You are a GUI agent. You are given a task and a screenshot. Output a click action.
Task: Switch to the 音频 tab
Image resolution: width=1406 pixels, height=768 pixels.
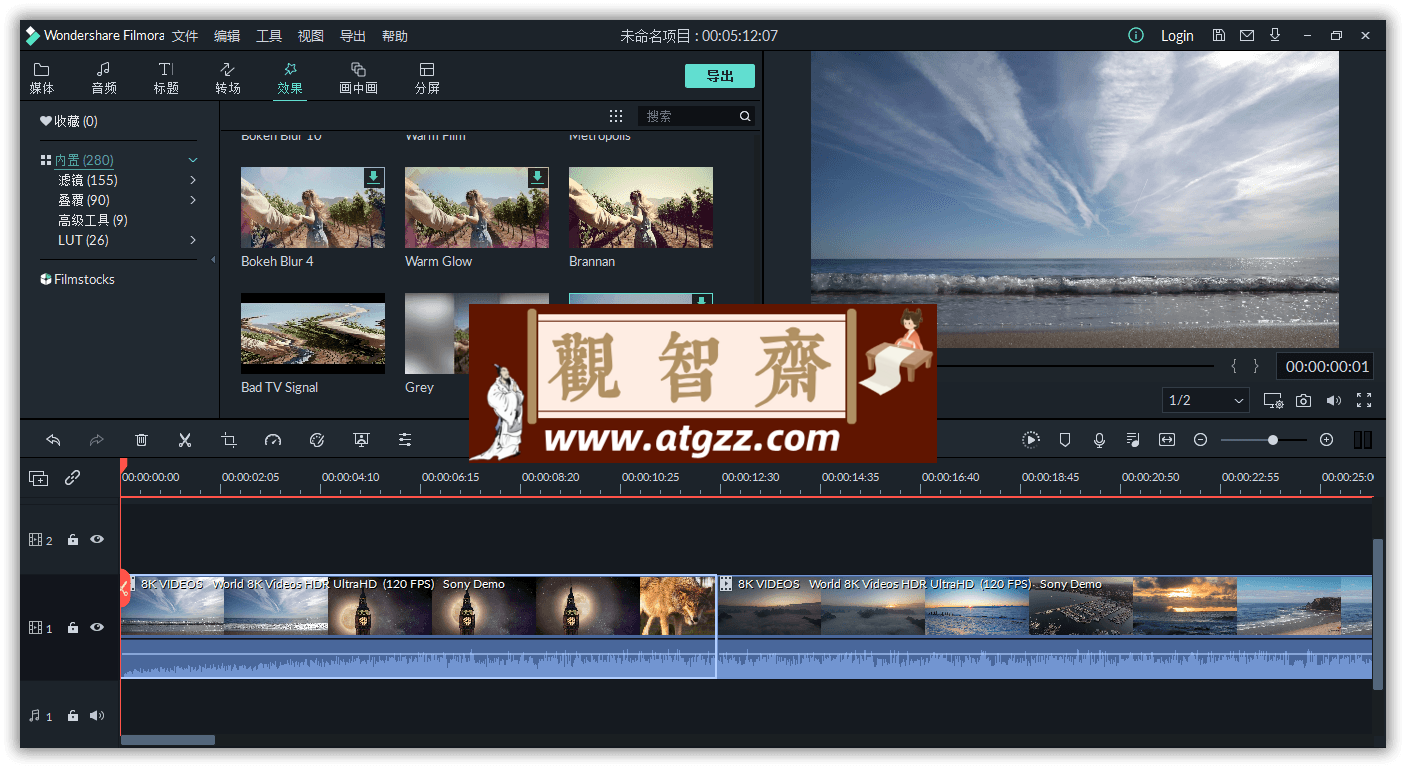pyautogui.click(x=104, y=78)
